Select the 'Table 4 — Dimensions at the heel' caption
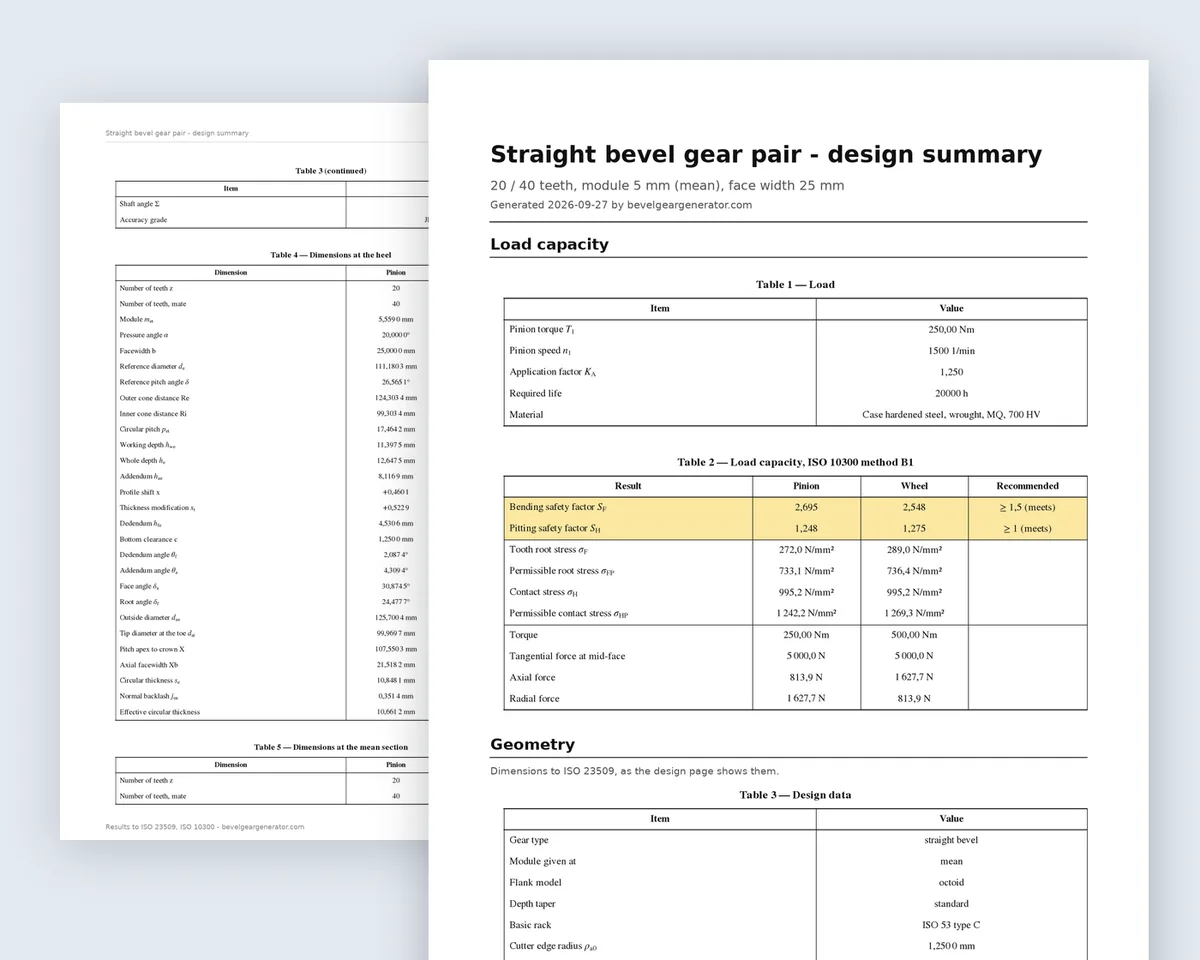This screenshot has width=1200, height=960. tap(330, 255)
